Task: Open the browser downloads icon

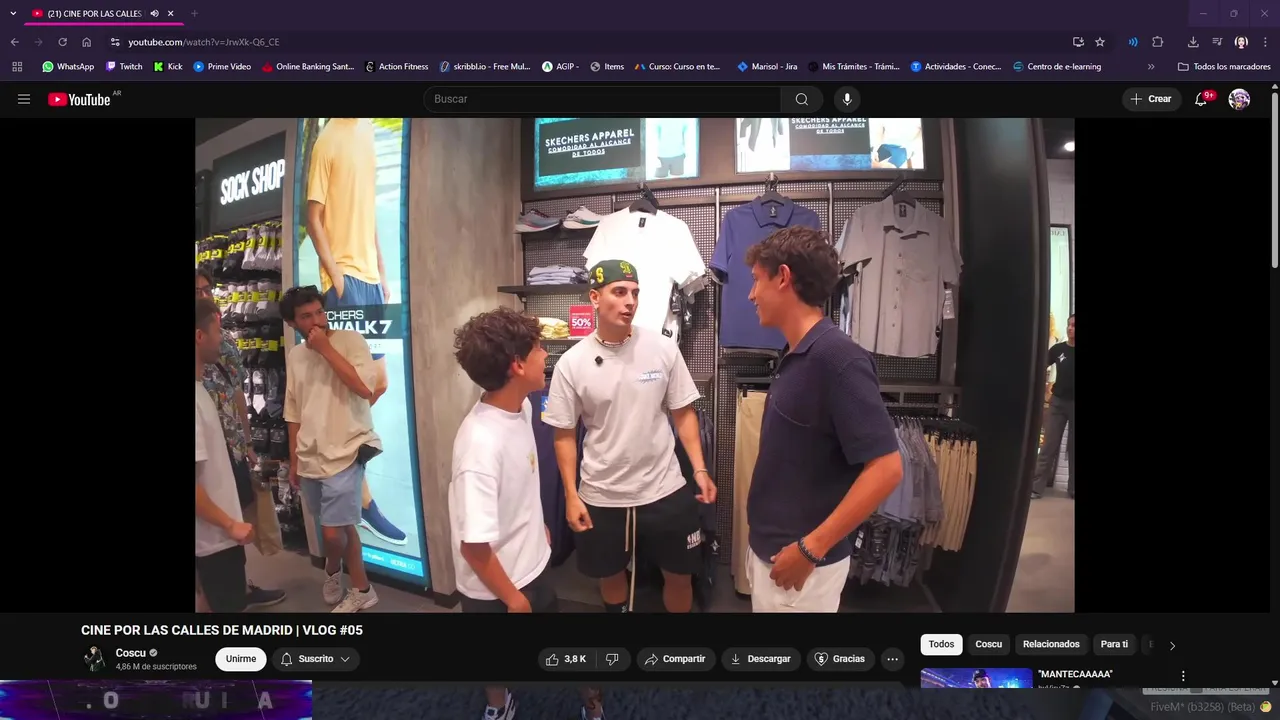Action: point(1193,42)
